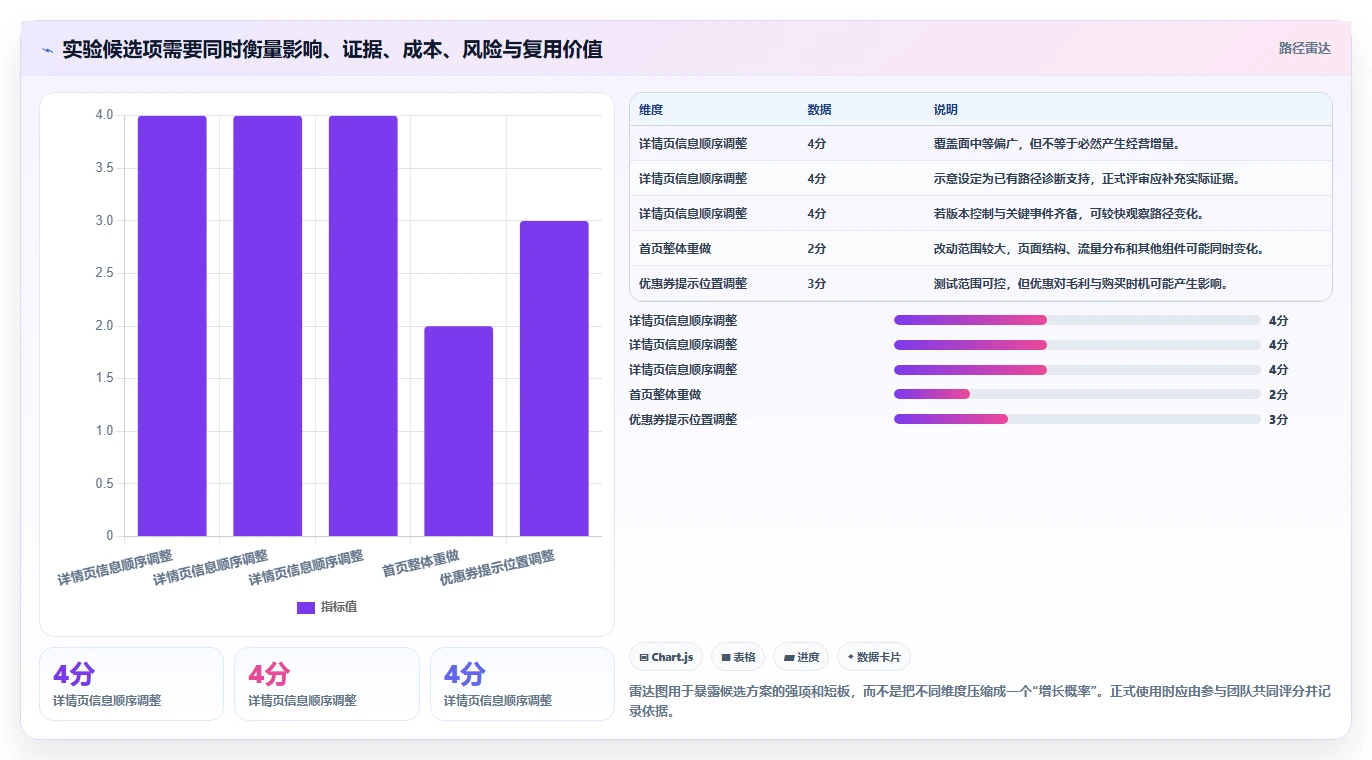The height and width of the screenshot is (760, 1372).
Task: Click the 首页整体重做 bar in the chart
Action: [x=459, y=431]
